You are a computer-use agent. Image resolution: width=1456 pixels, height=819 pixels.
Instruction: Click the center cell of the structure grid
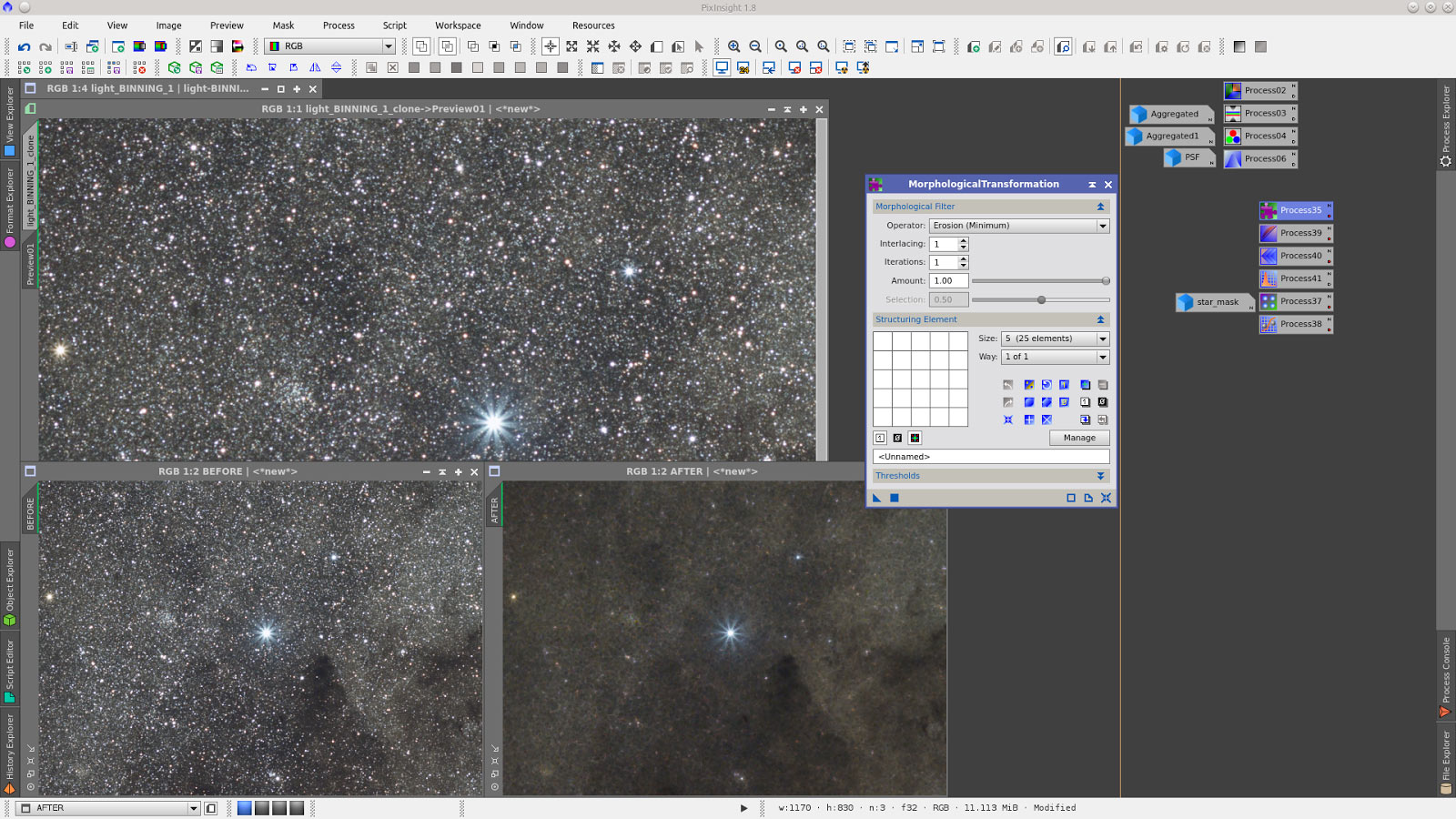tap(920, 379)
